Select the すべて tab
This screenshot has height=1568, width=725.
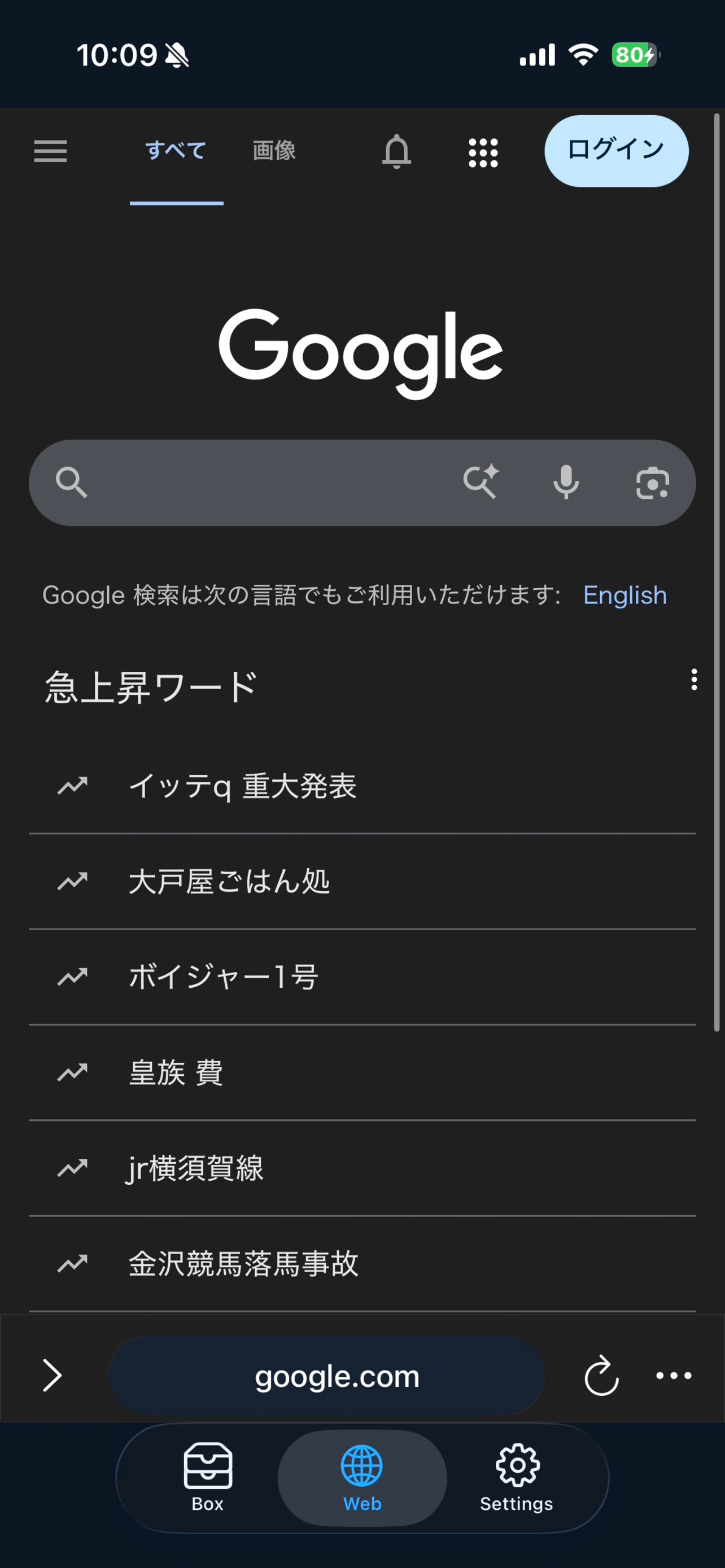176,150
